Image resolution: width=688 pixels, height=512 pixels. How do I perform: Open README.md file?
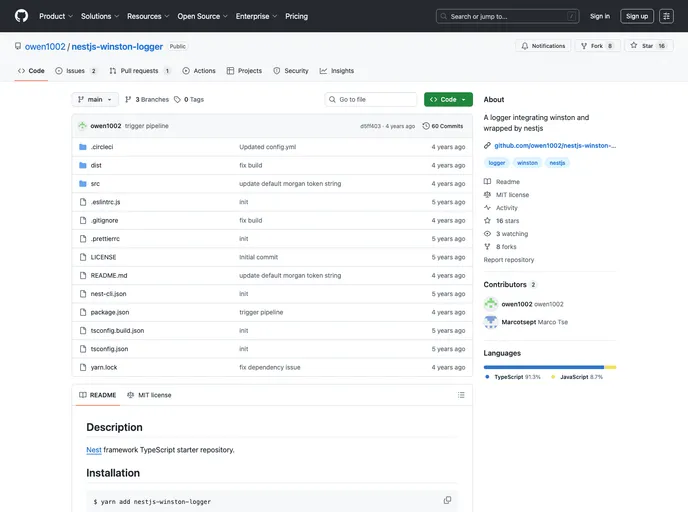pos(109,276)
